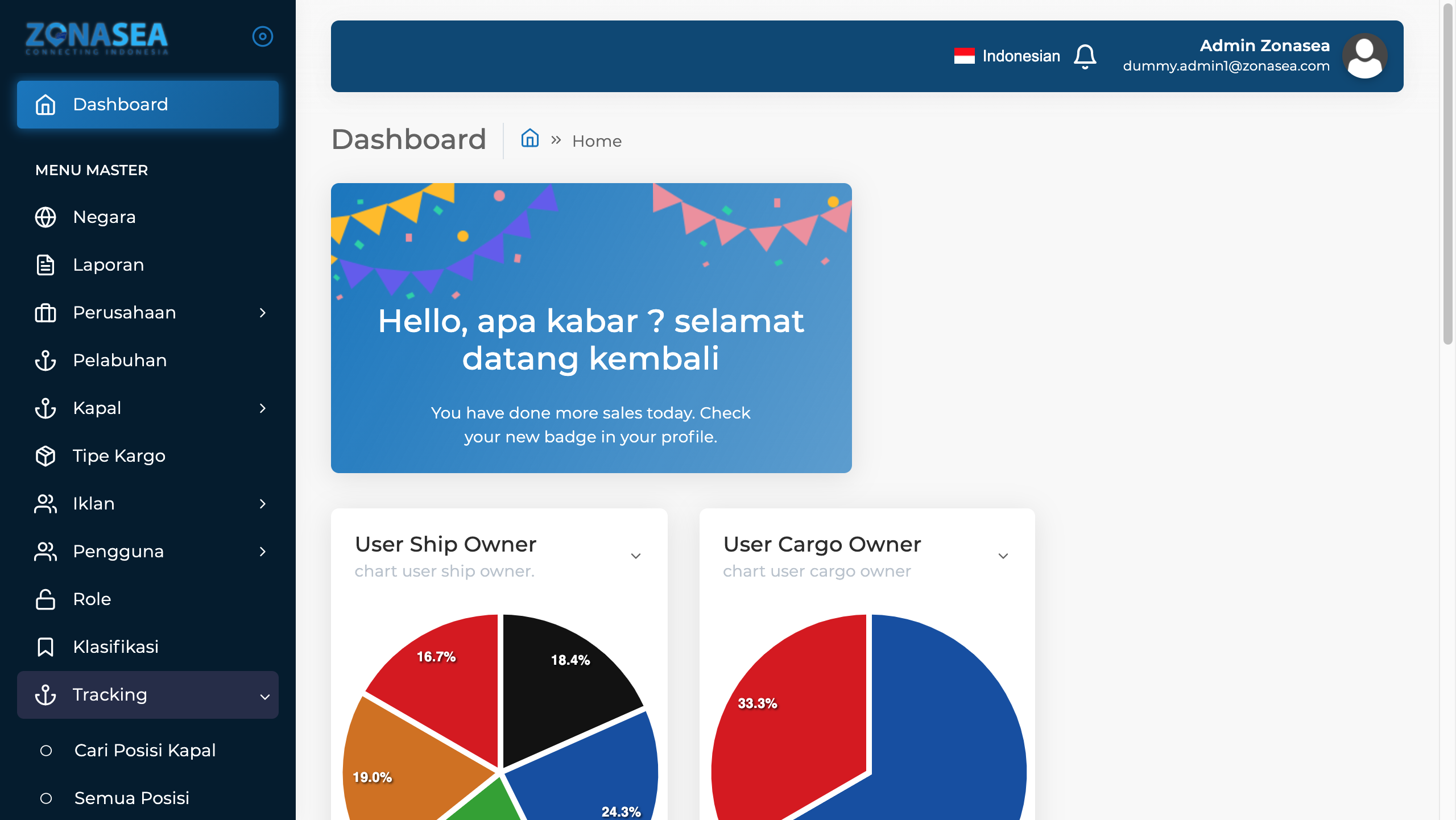The width and height of the screenshot is (1456, 820).
Task: Open the user avatar profile menu
Action: point(1365,56)
